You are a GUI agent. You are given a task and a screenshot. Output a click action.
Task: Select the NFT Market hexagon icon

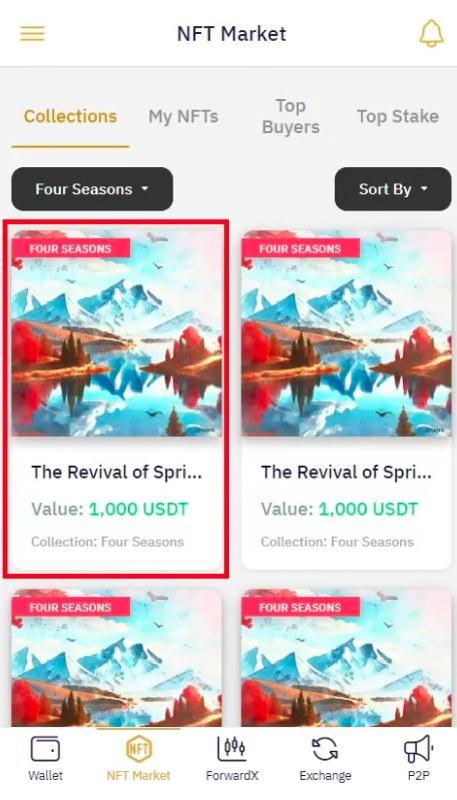tap(138, 749)
